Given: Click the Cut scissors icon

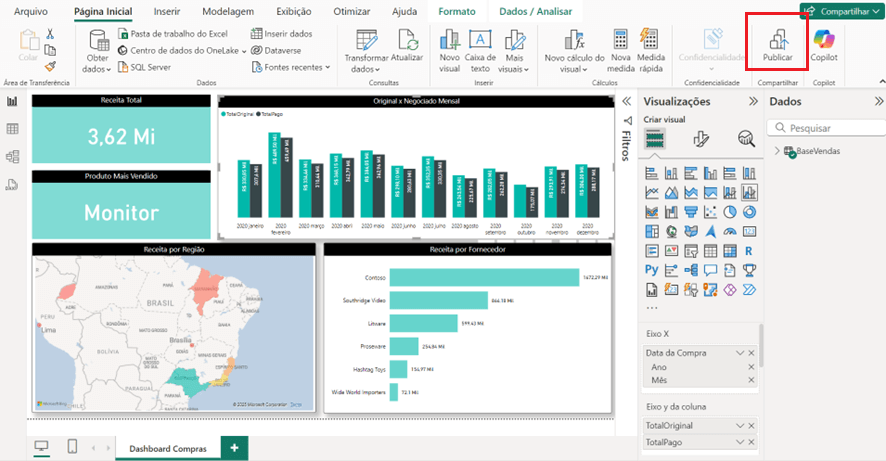Looking at the screenshot, I should point(50,34).
